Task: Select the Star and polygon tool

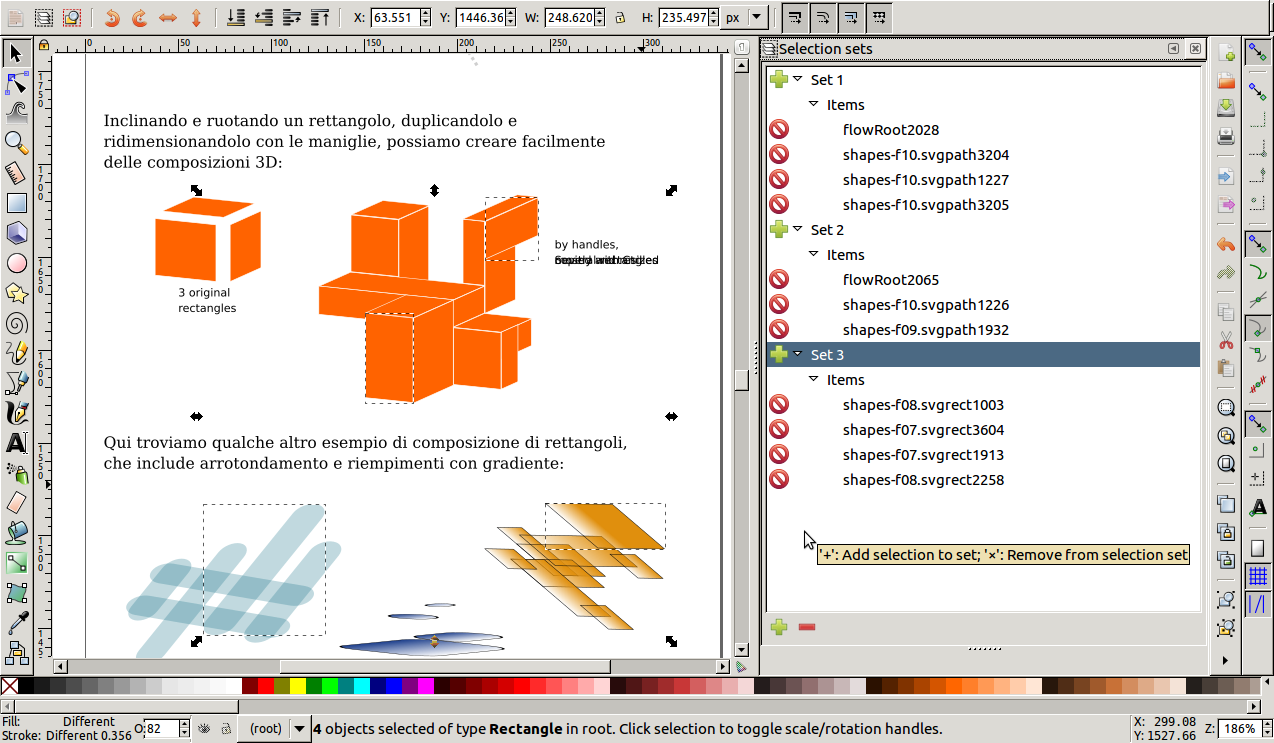Action: coord(16,293)
